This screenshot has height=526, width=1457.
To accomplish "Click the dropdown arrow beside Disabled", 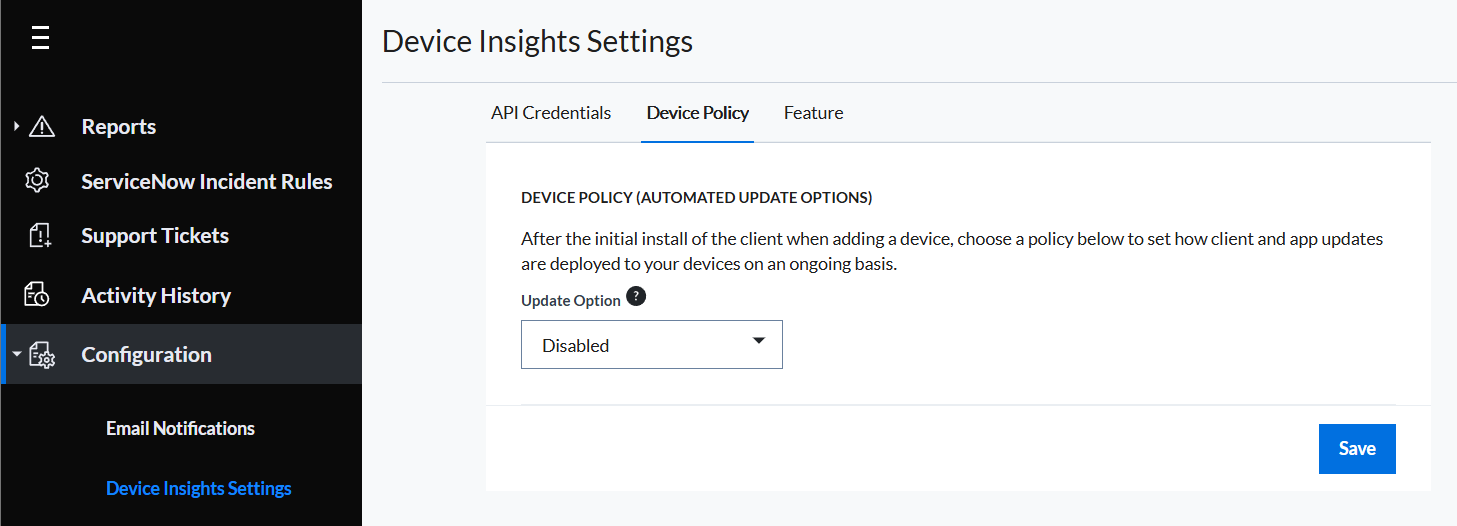I will (759, 341).
